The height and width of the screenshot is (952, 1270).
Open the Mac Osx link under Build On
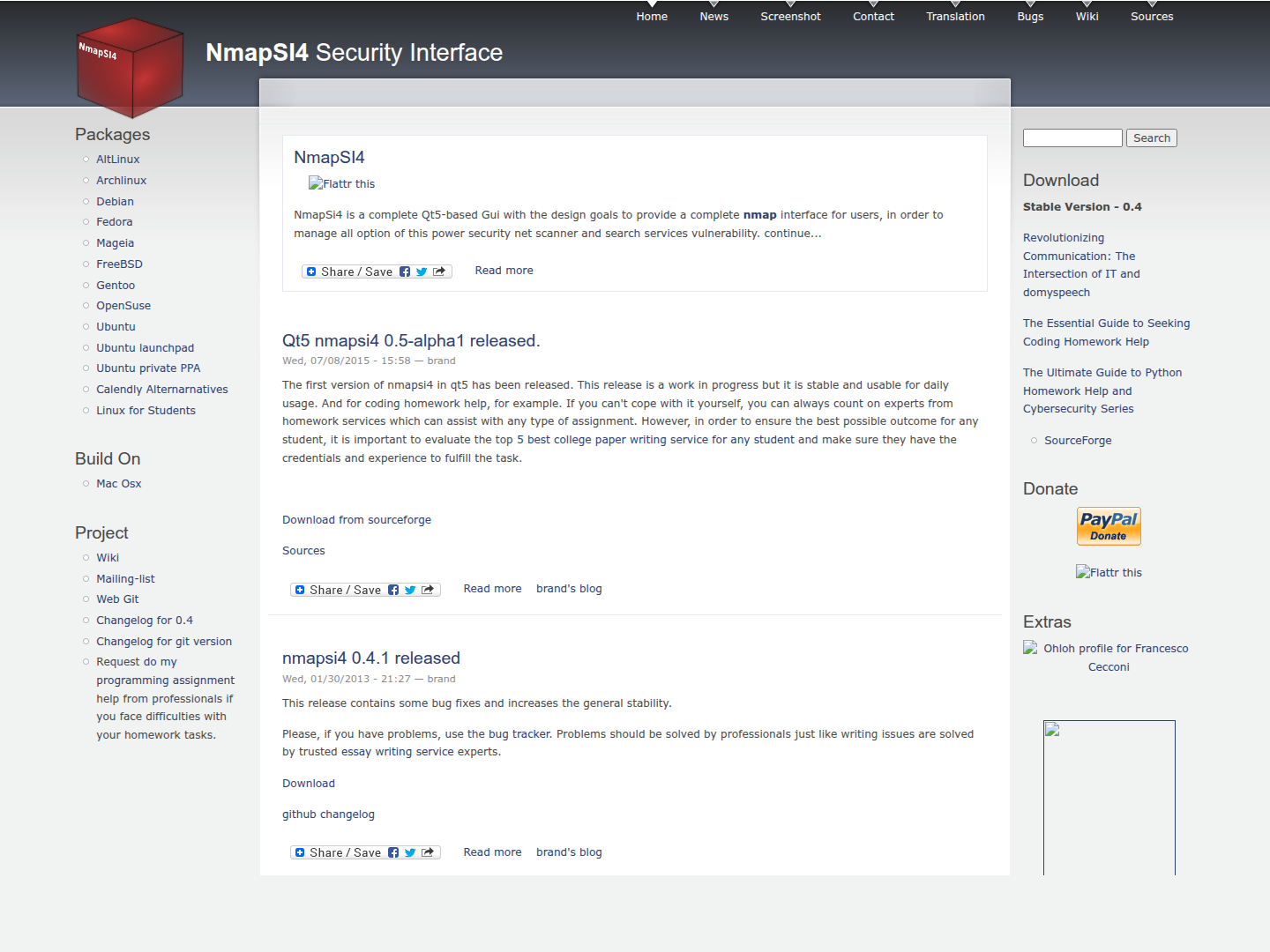119,484
